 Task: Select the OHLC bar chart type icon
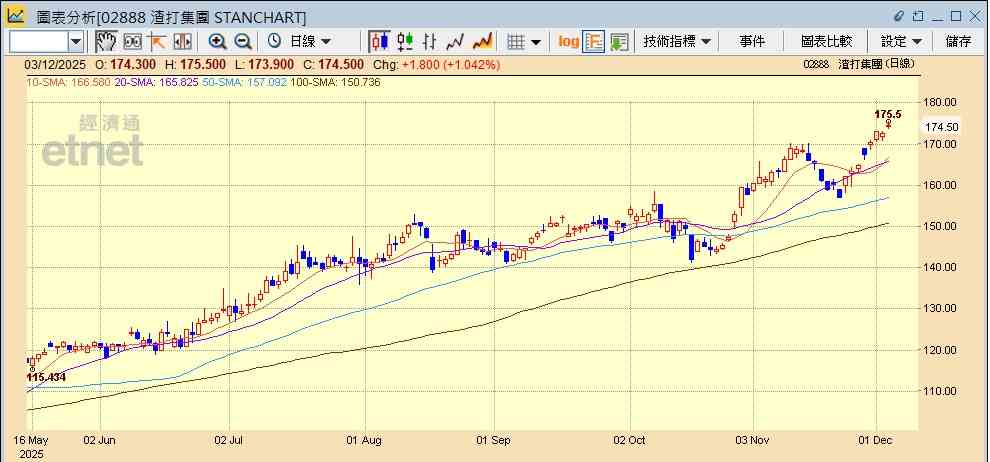430,41
